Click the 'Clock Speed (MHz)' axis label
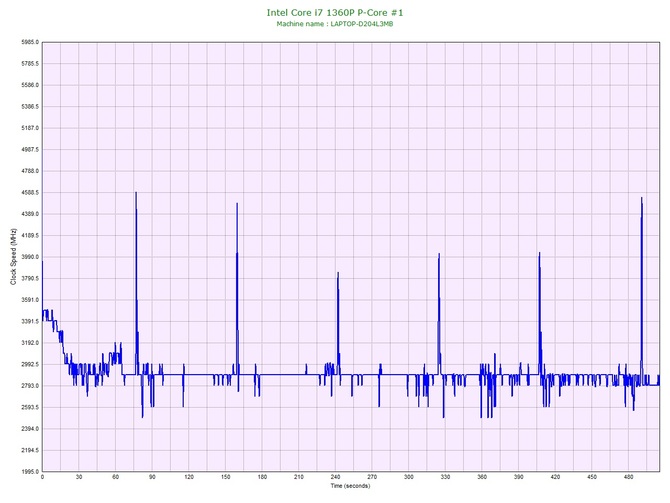The height and width of the screenshot is (503, 670). pyautogui.click(x=13, y=257)
